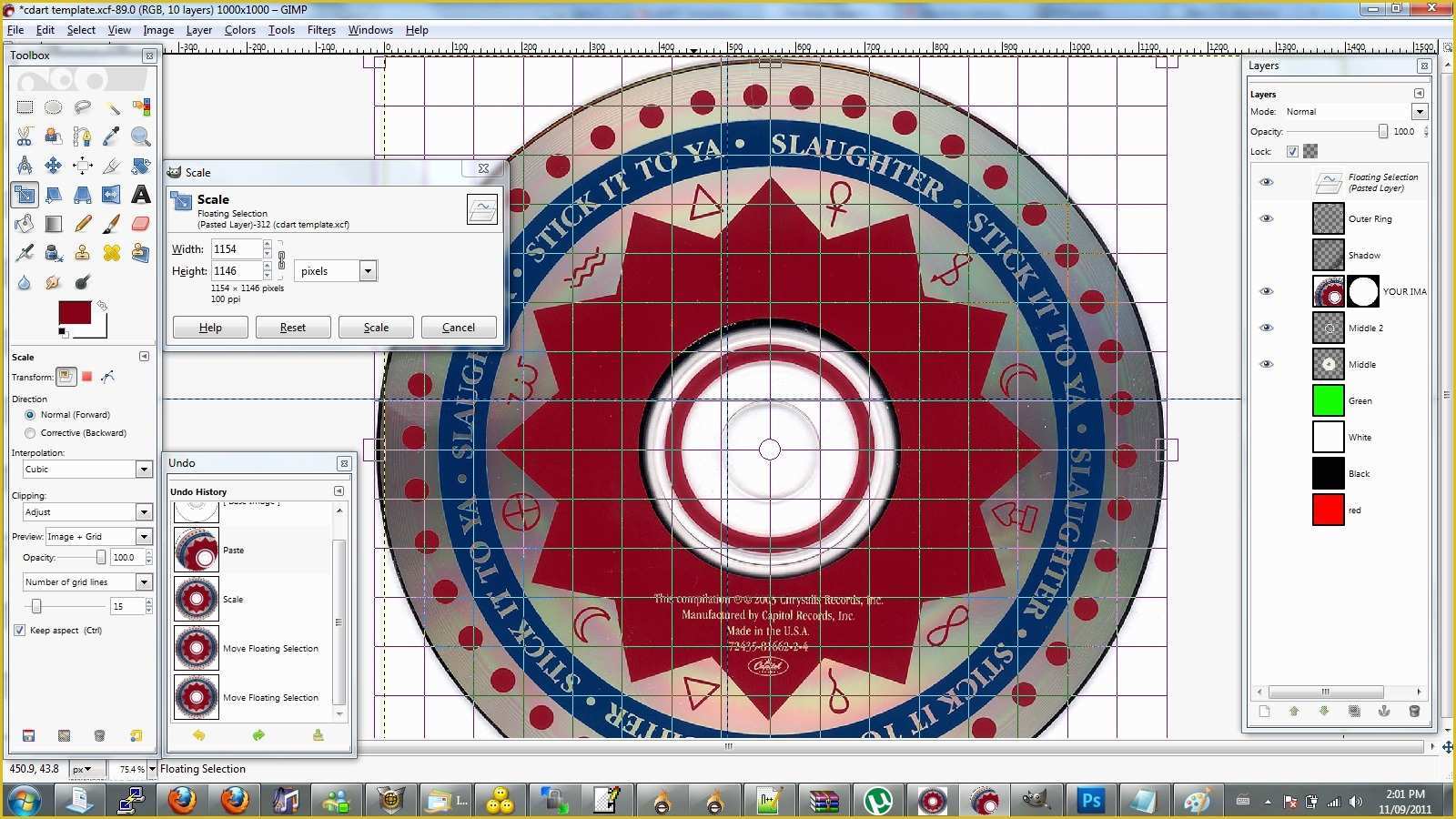Anchor the floating layer via anchor icon

1384,712
